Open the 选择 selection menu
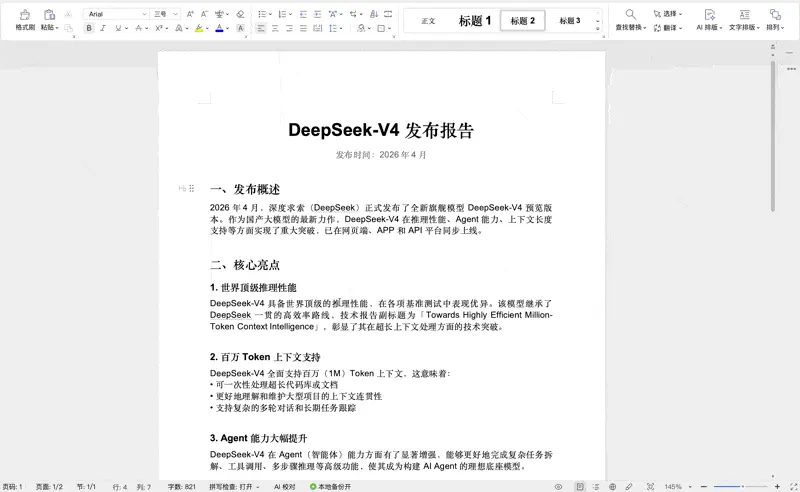The height and width of the screenshot is (492, 800). click(668, 14)
